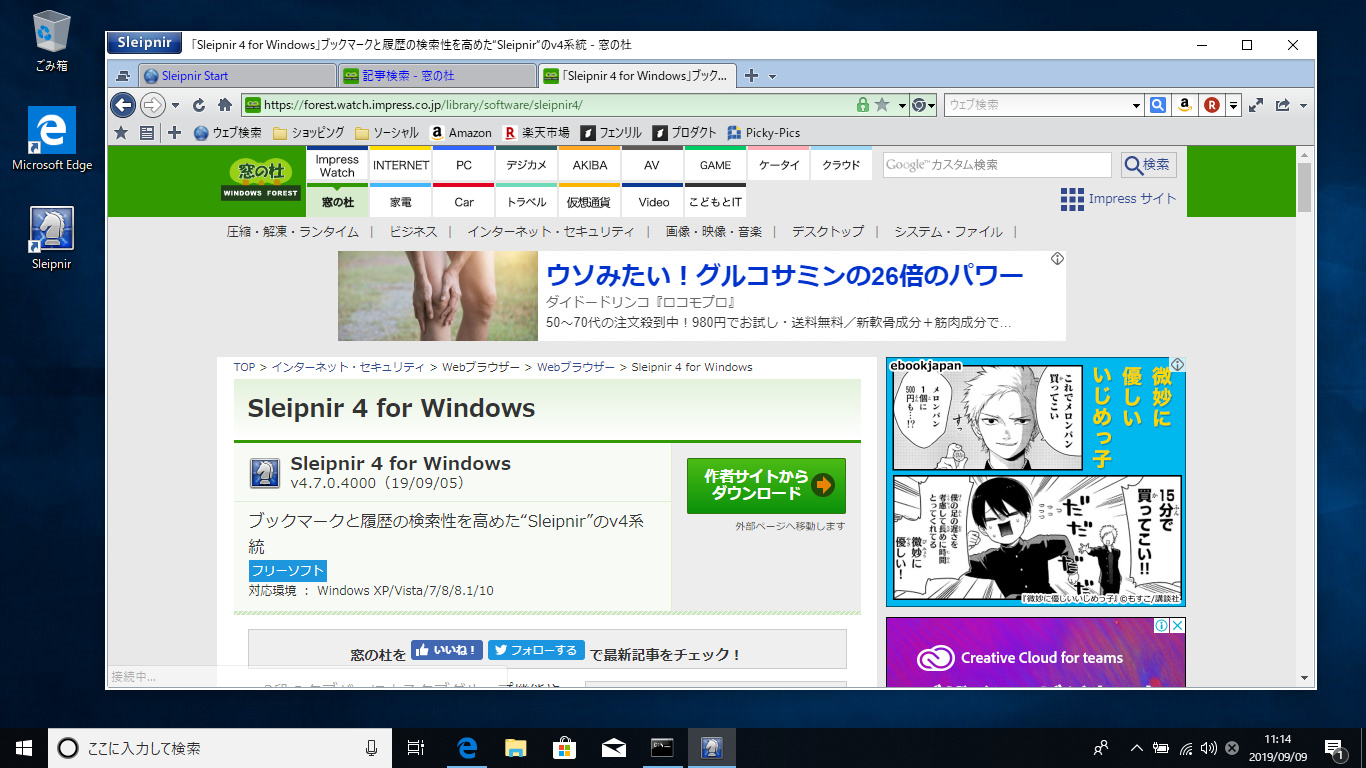
Task: Toggle full screen with diagonal arrows icon
Action: coord(1256,104)
